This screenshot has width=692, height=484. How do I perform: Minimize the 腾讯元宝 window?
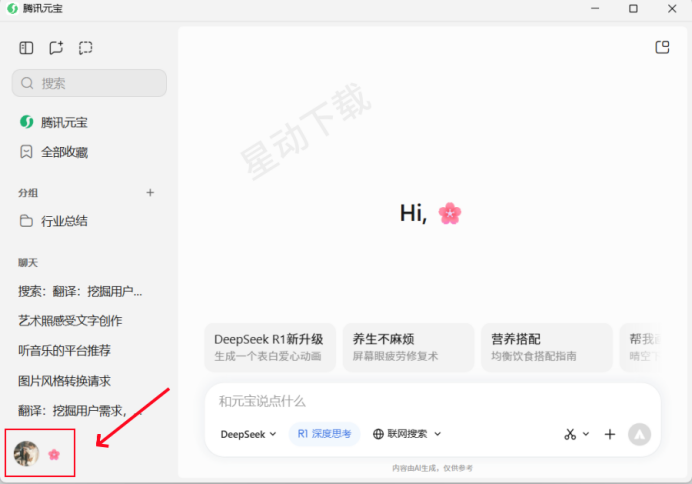595,8
